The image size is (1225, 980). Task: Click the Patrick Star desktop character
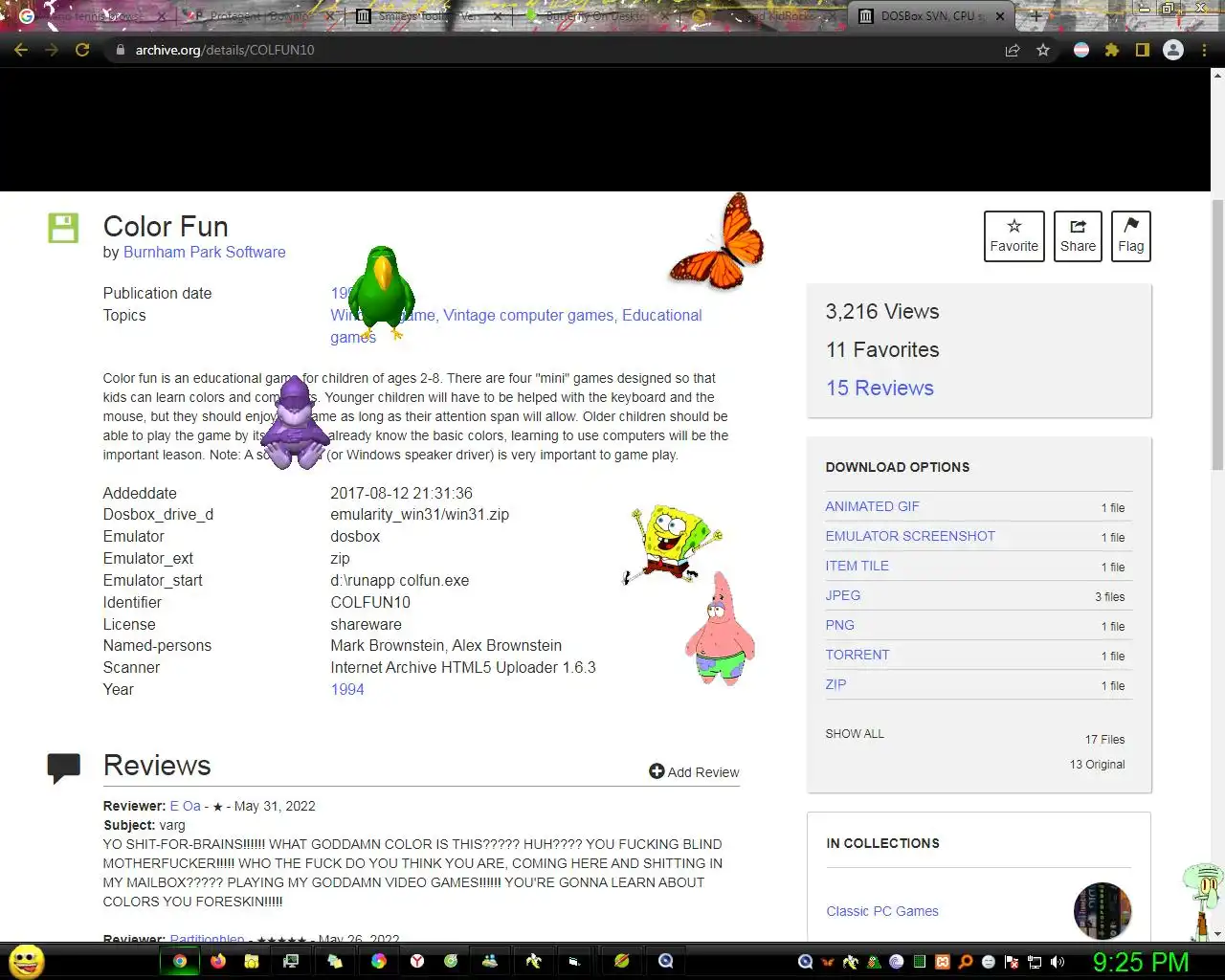click(721, 629)
